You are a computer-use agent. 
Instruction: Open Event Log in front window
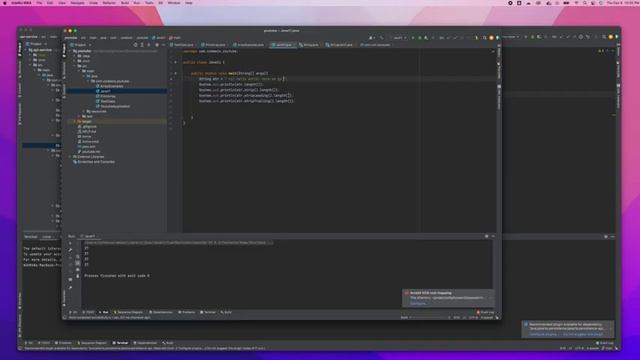pos(485,312)
